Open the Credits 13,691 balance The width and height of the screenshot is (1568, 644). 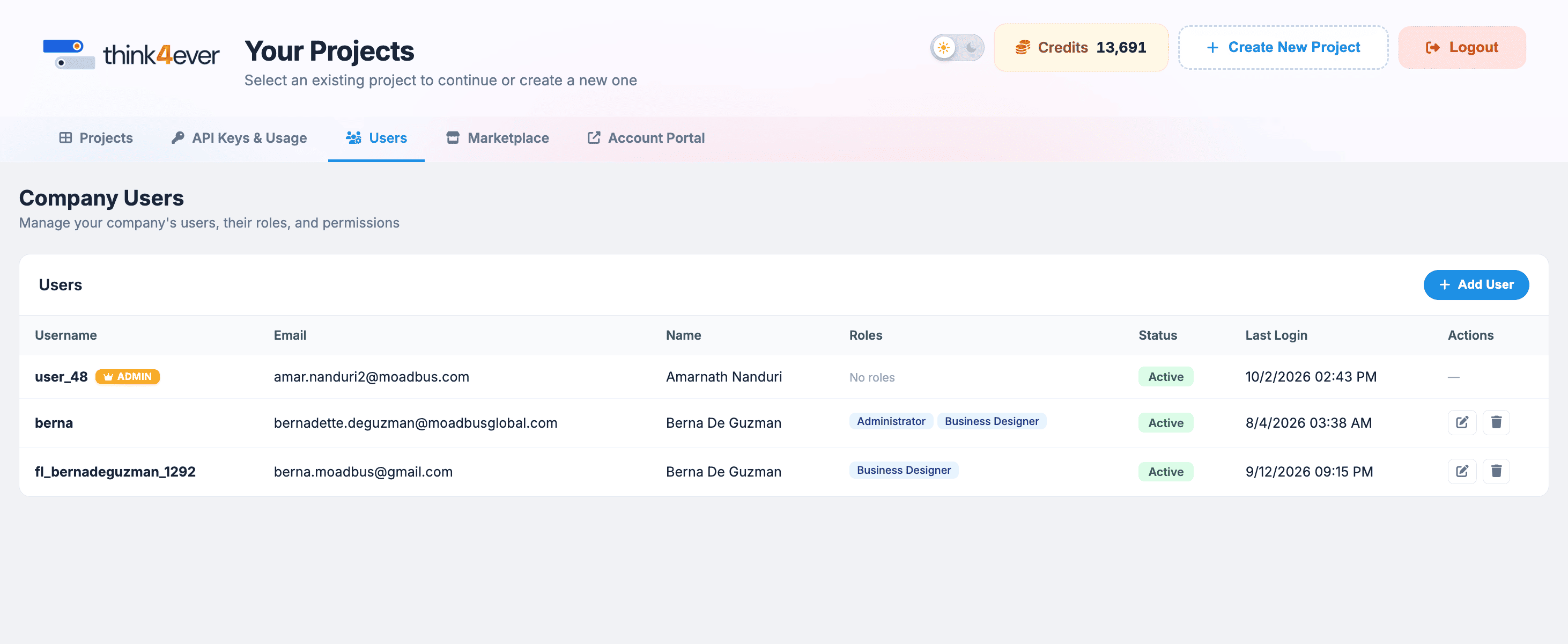pos(1081,48)
